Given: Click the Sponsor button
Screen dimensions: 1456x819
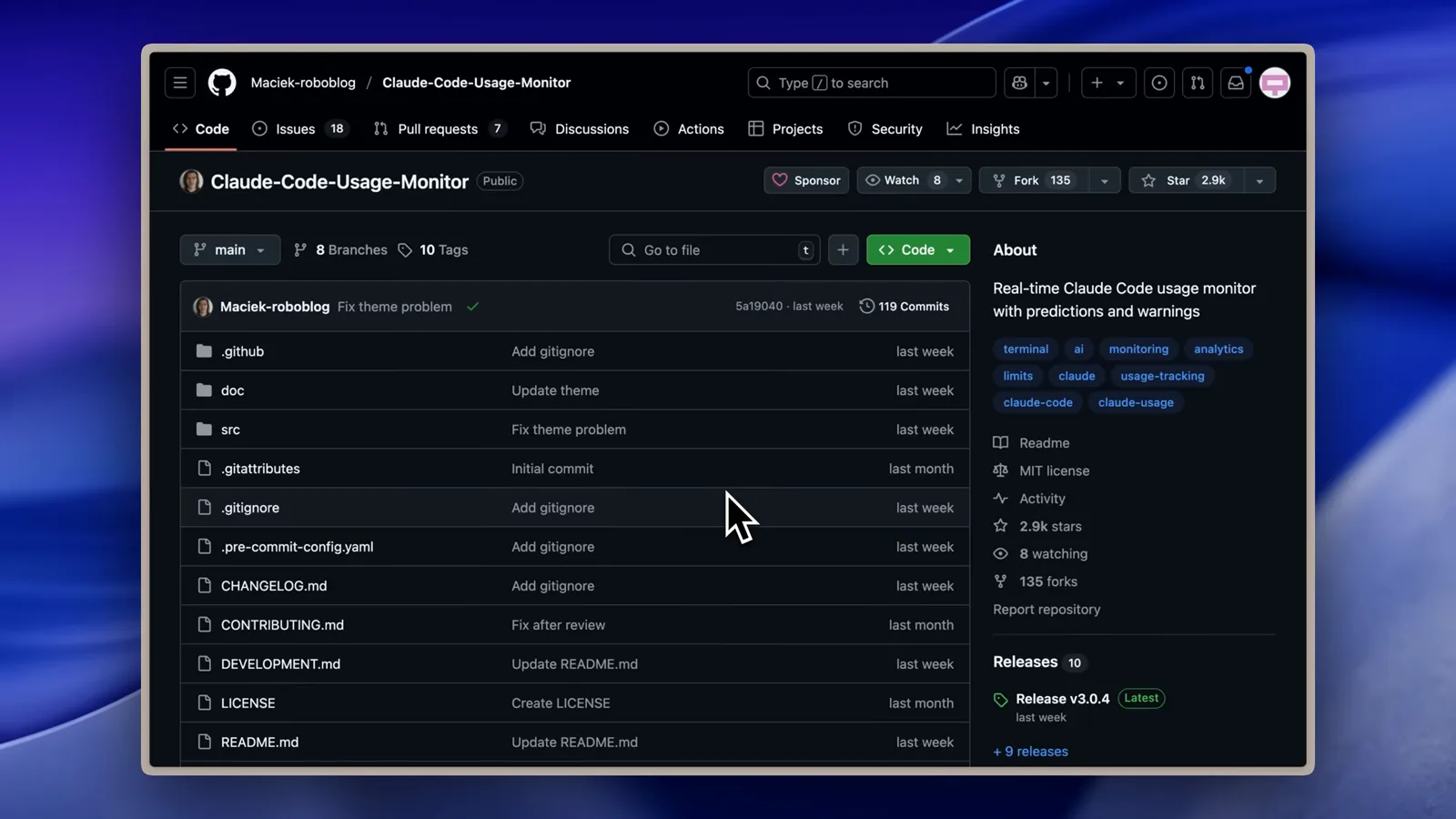Looking at the screenshot, I should [x=806, y=180].
